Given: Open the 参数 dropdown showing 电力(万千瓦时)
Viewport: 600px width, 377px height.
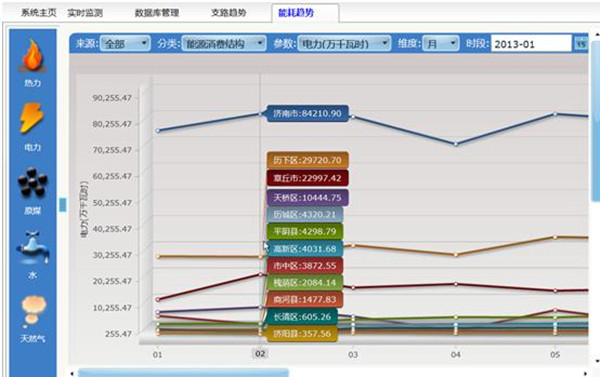Looking at the screenshot, I should click(344, 44).
